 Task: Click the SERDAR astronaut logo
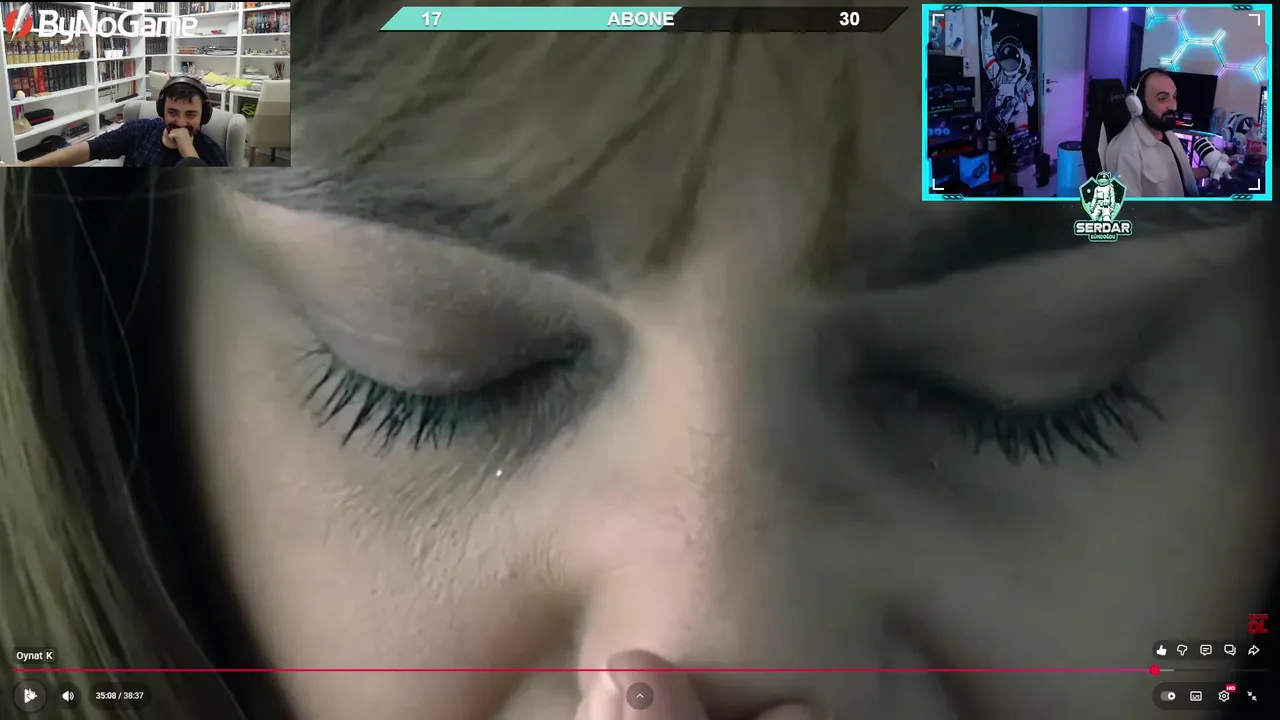1103,205
